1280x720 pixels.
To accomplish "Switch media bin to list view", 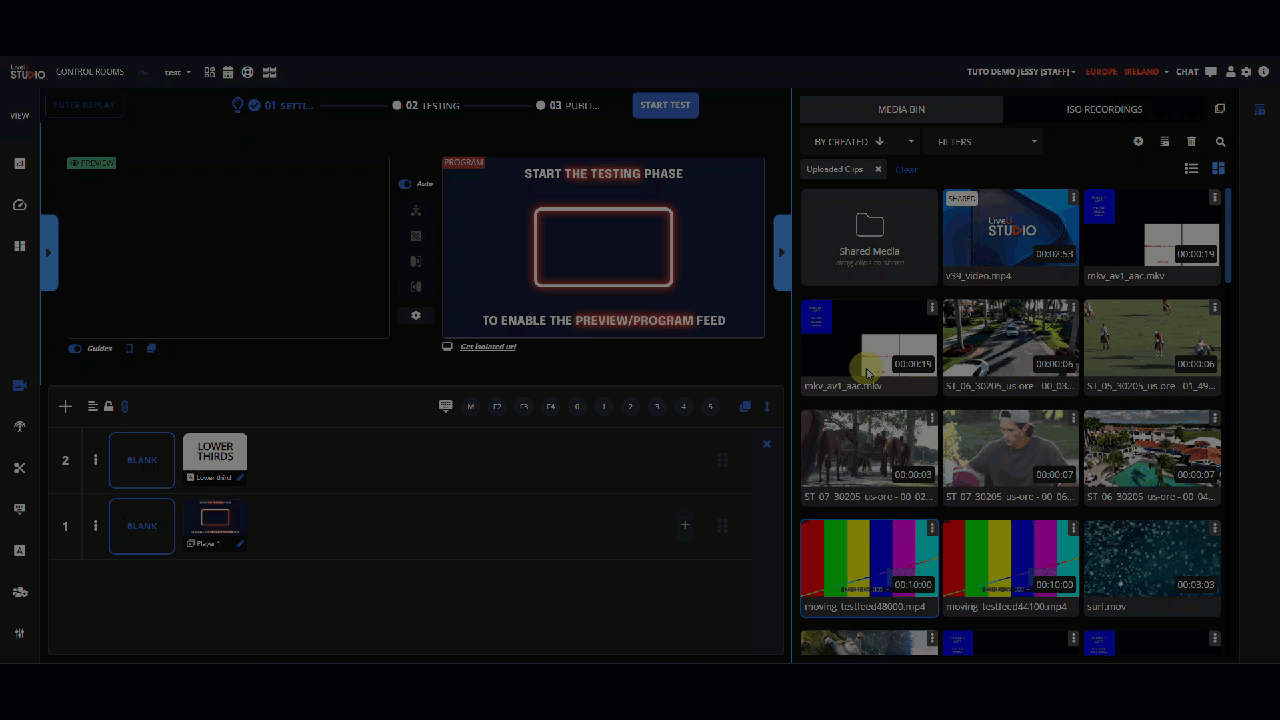I will [1191, 169].
